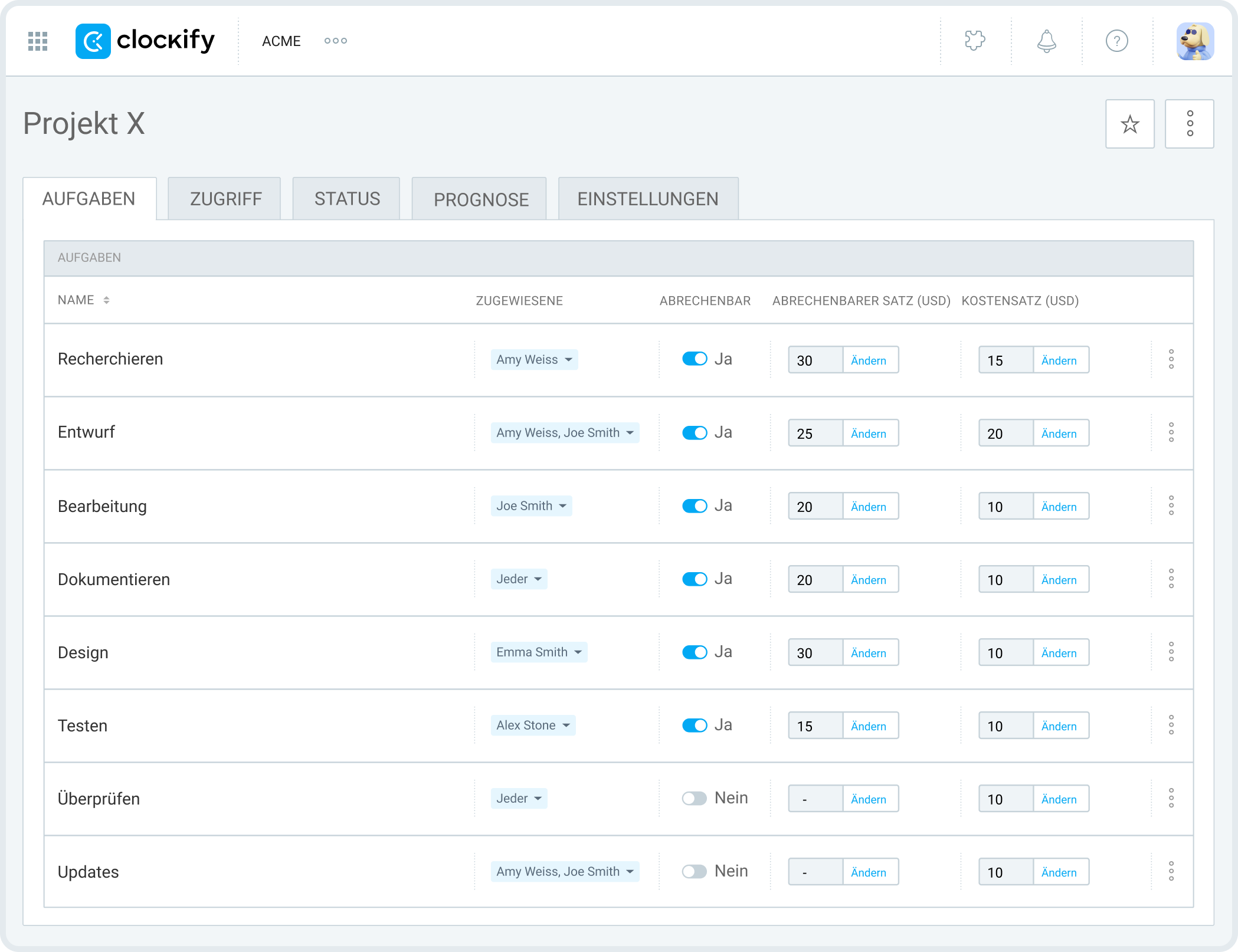This screenshot has height=952, width=1238.
Task: Open the project three-dot menu beside the star
Action: 1190,124
